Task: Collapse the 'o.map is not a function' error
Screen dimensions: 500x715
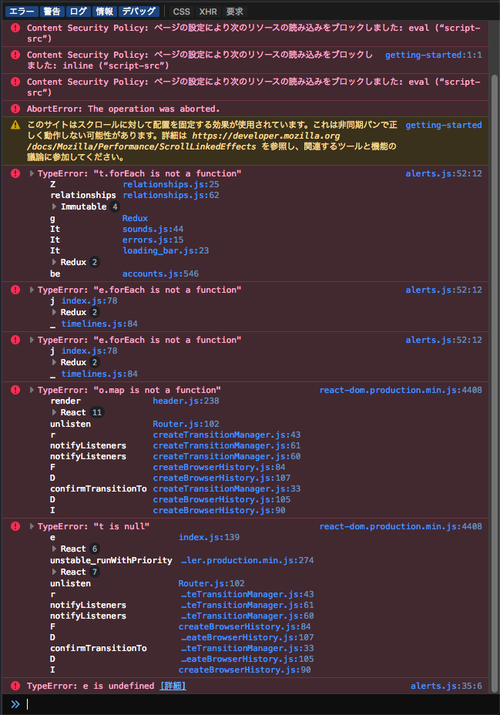Action: point(31,390)
